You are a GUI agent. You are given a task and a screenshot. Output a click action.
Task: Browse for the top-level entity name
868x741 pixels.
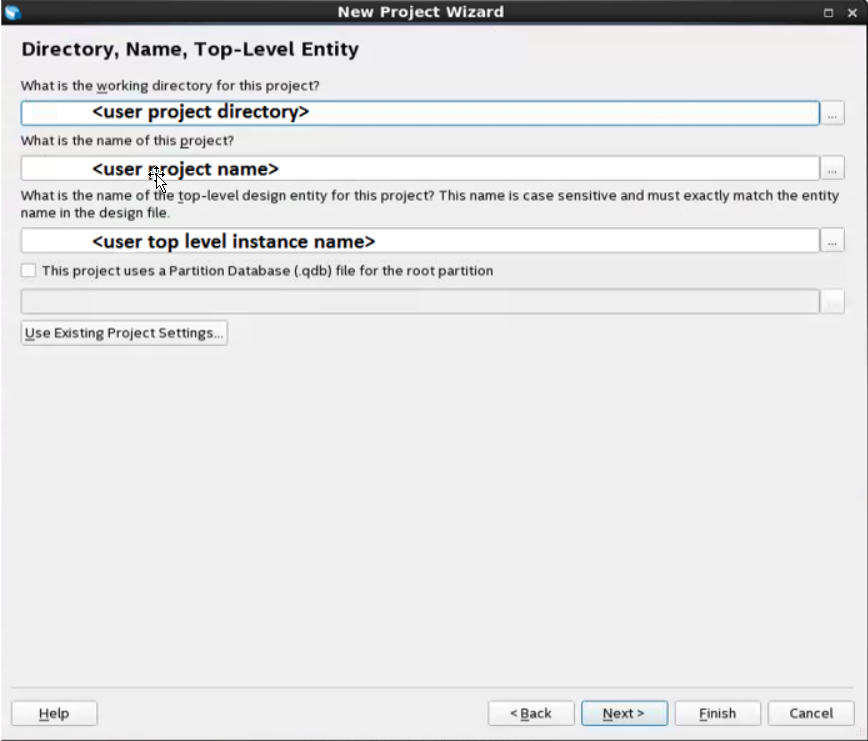click(832, 241)
